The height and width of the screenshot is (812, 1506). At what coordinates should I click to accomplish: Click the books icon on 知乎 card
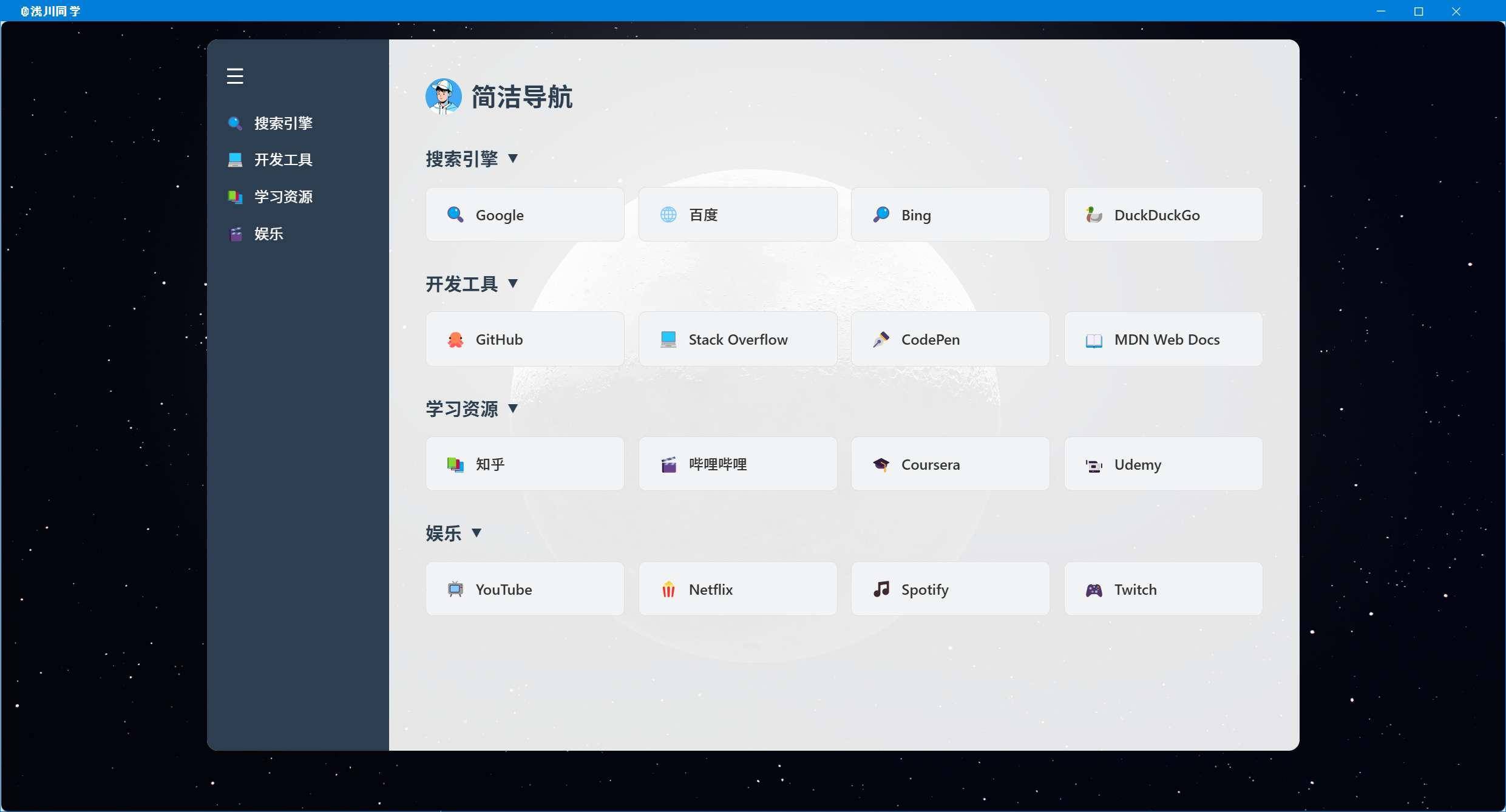(455, 464)
